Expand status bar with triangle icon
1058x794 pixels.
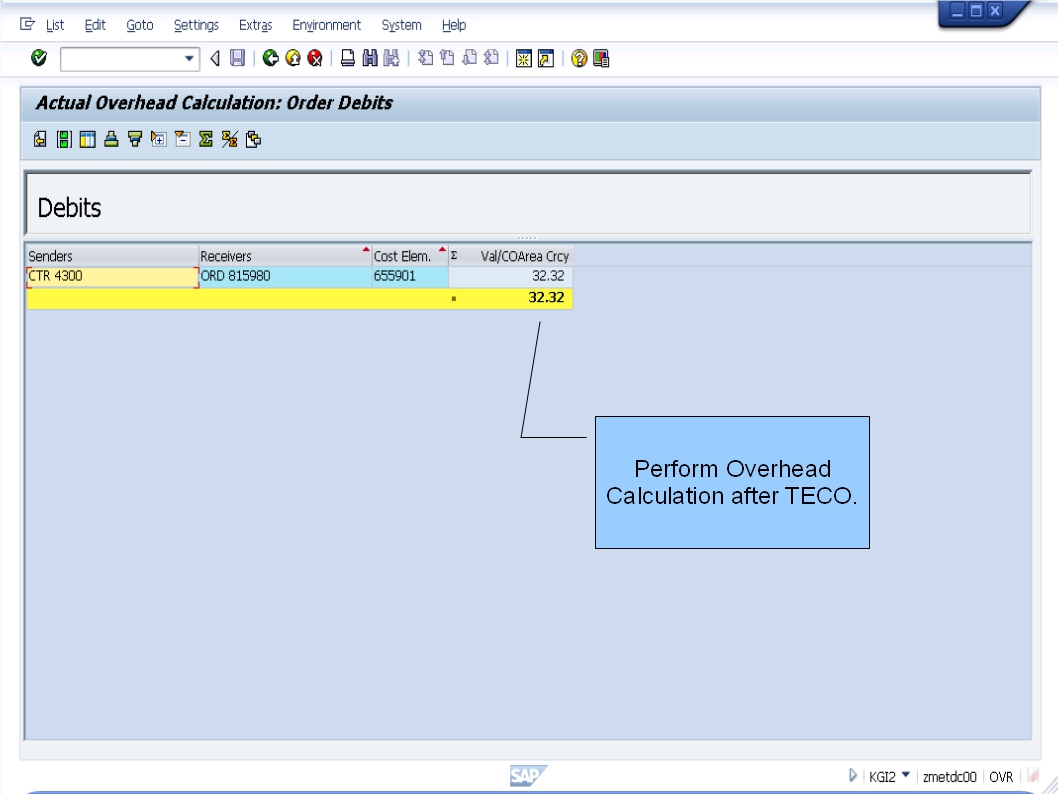853,776
